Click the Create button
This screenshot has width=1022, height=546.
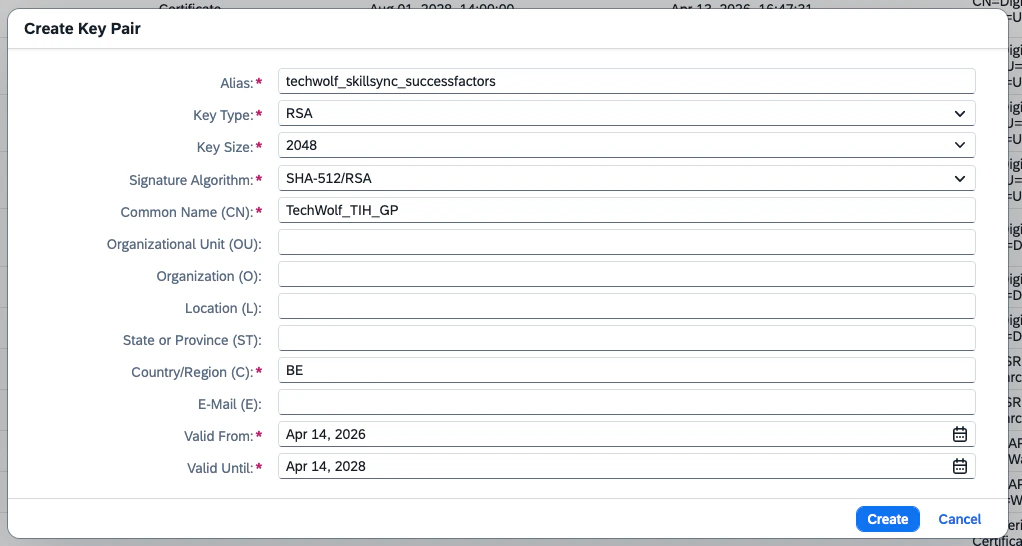887,519
